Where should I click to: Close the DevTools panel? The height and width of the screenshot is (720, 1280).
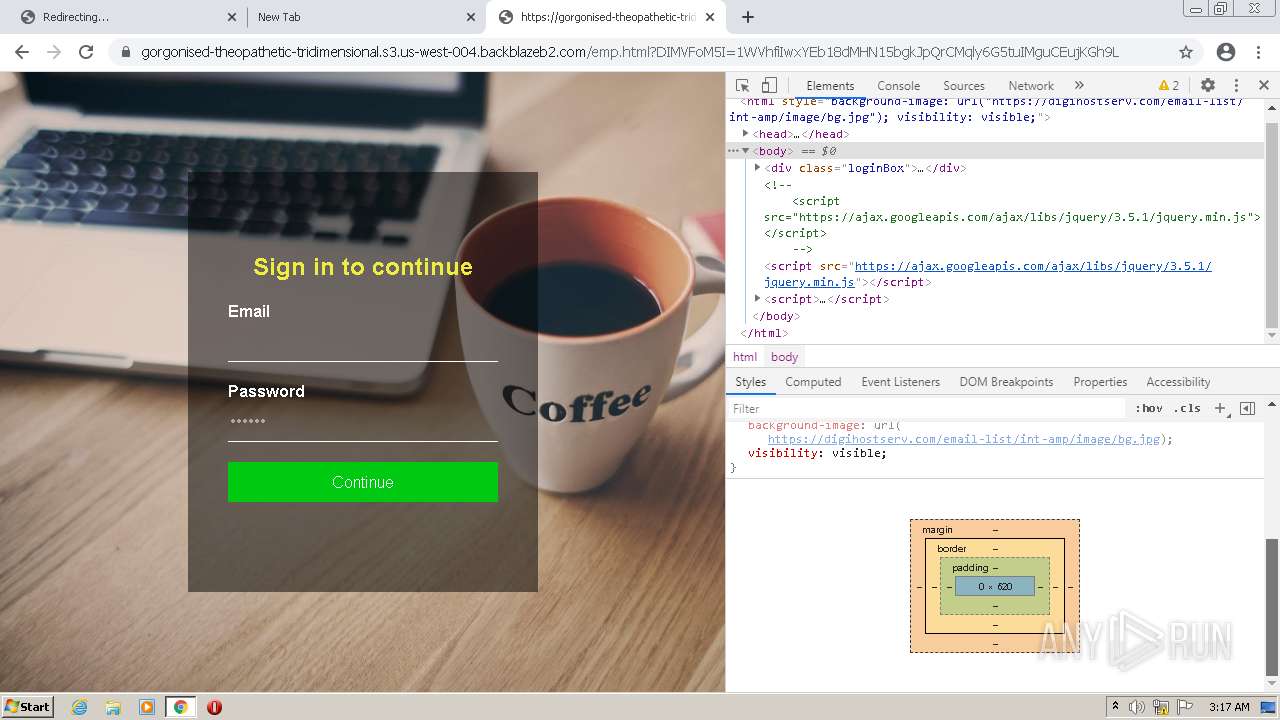click(1263, 86)
